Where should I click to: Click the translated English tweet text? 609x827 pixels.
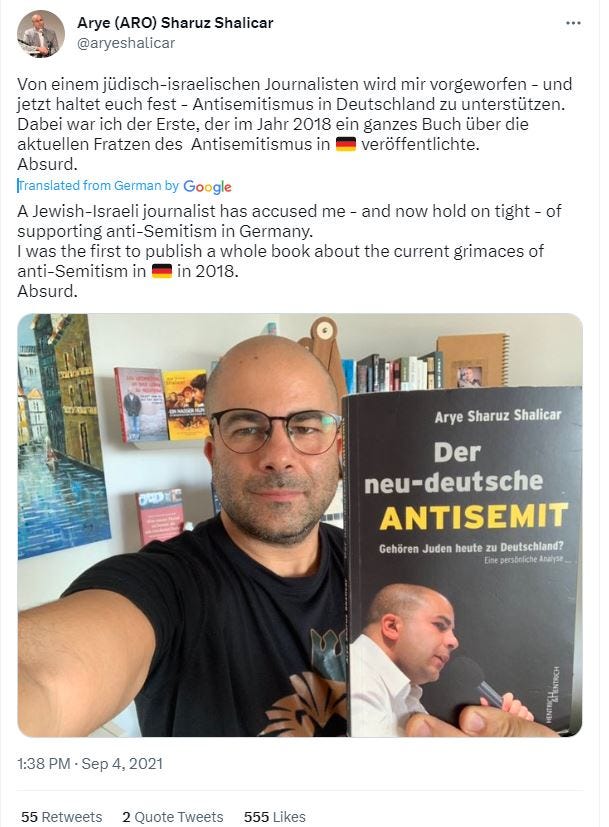coord(289,251)
